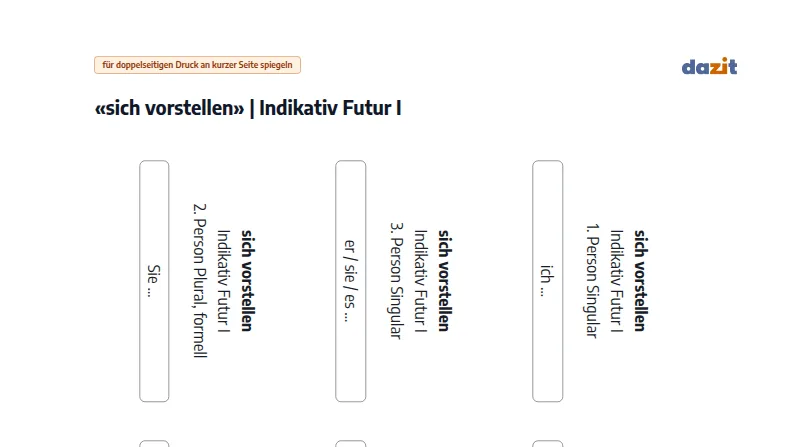Select the 'ich ...' answer box
This screenshot has width=794, height=447.
(547, 281)
